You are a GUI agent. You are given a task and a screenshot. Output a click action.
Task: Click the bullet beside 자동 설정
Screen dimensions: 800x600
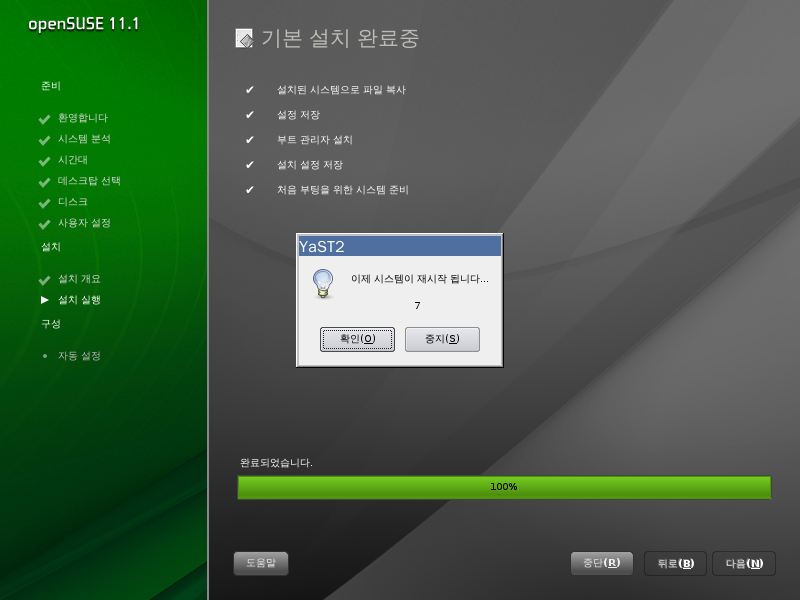tap(45, 356)
